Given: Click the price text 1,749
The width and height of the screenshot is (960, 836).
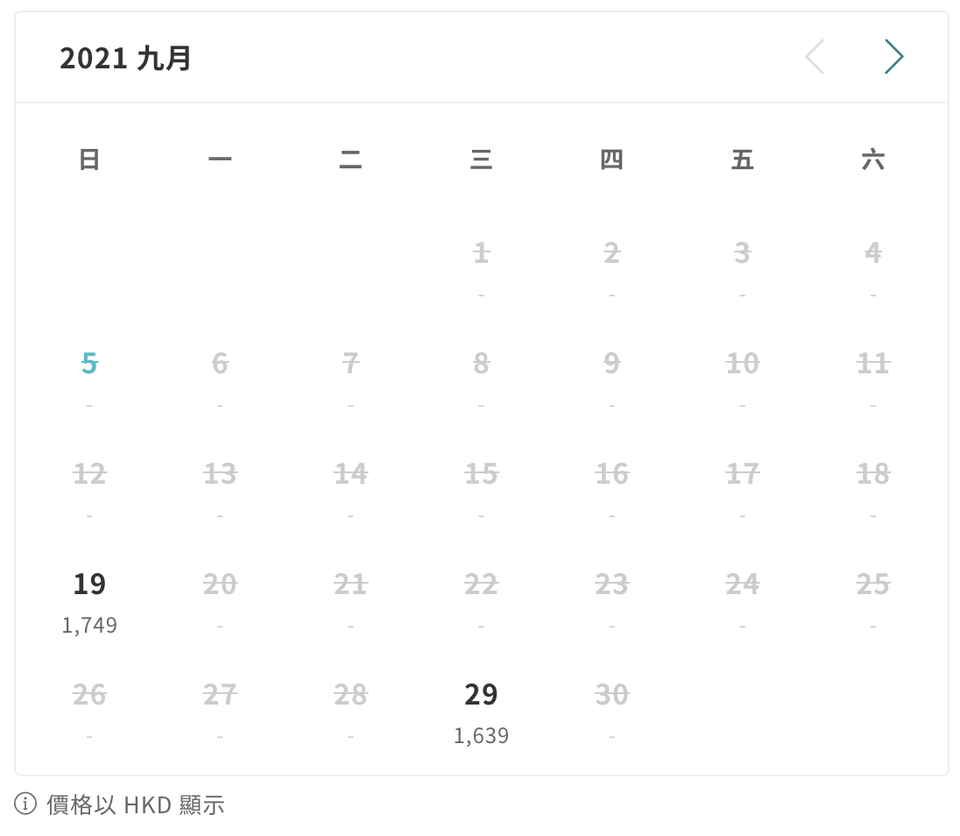Looking at the screenshot, I should pyautogui.click(x=89, y=626).
